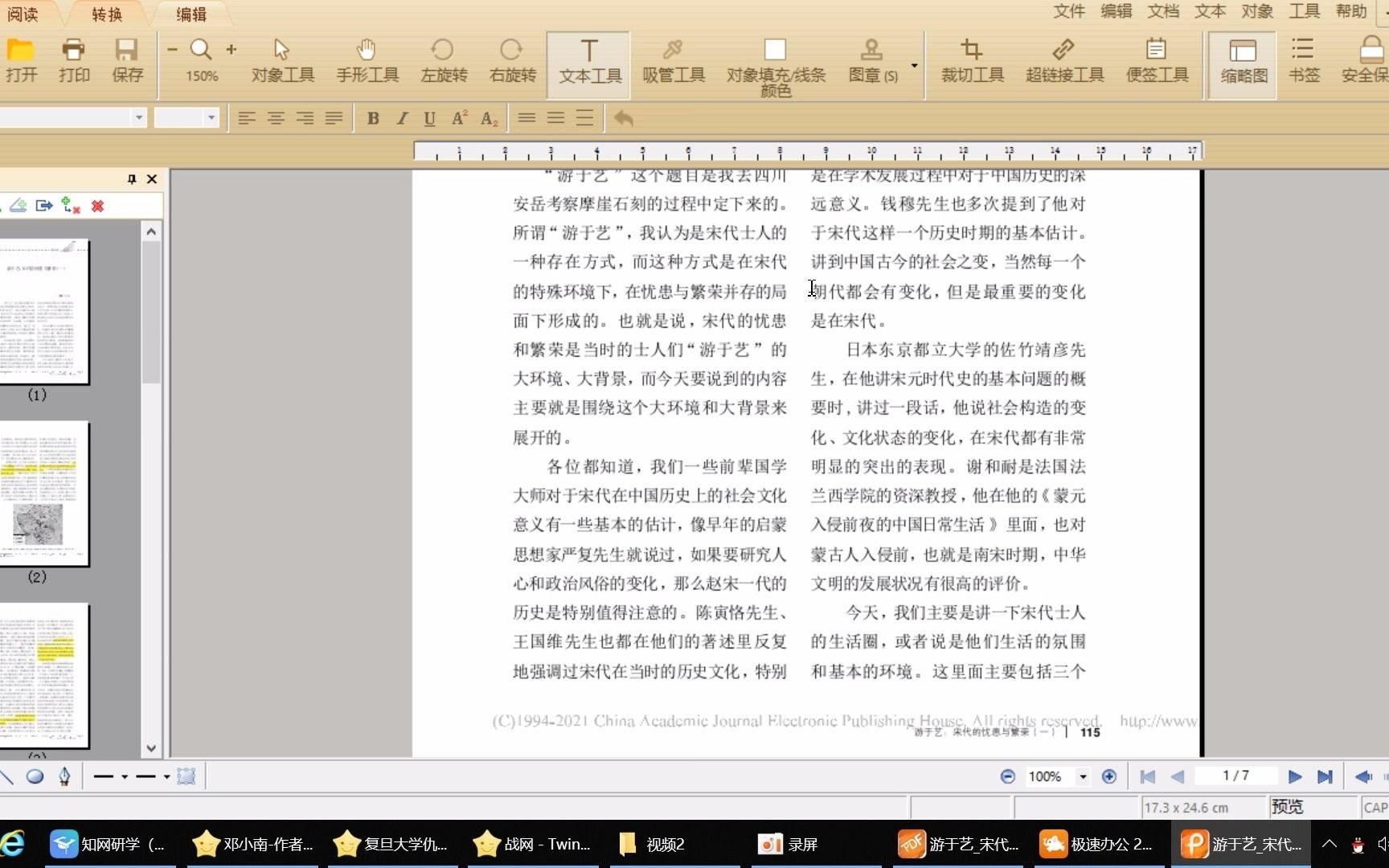Set widest line spacing option
This screenshot has width=1389, height=868.
point(584,118)
